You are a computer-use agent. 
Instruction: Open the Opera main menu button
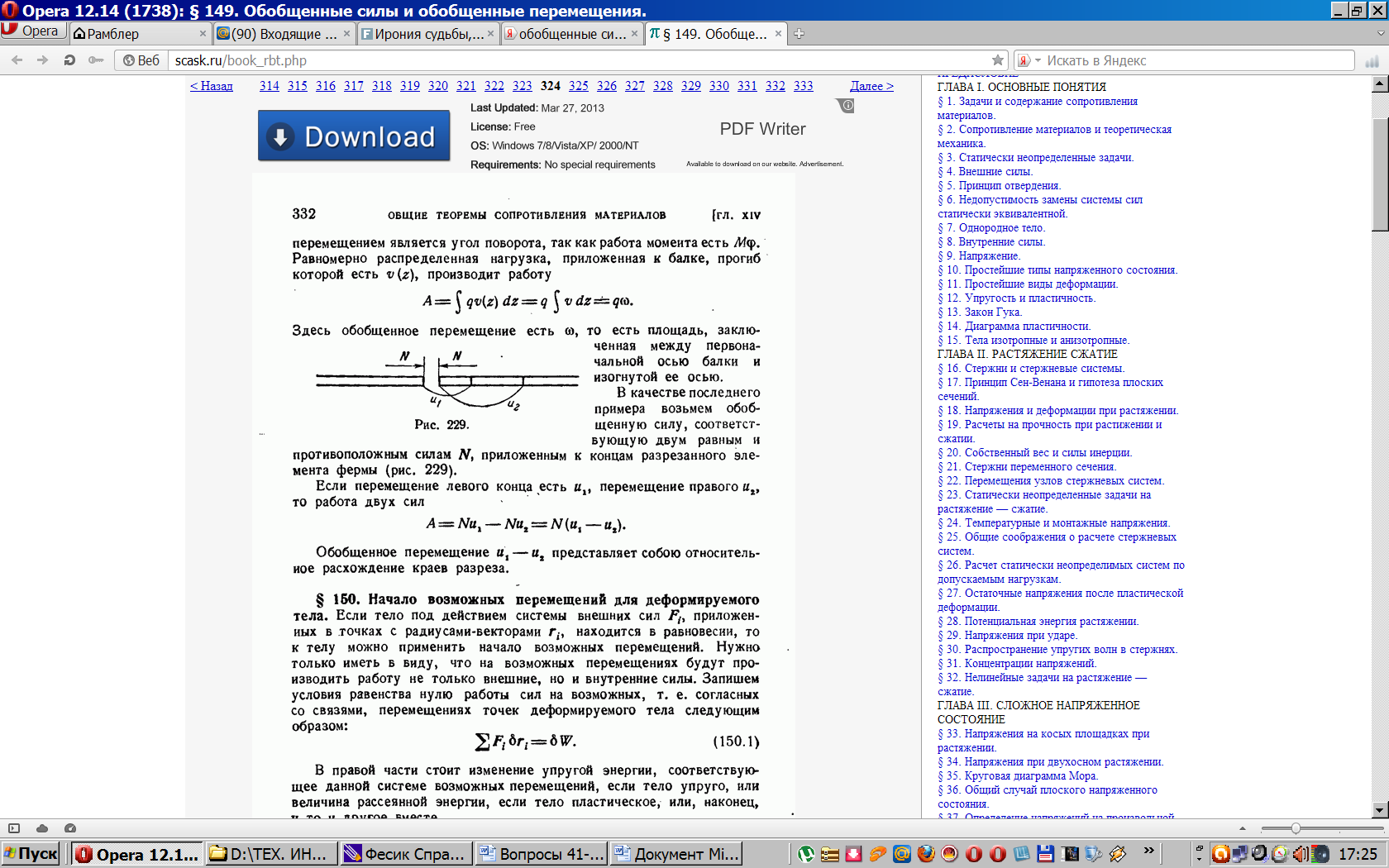coord(32,31)
